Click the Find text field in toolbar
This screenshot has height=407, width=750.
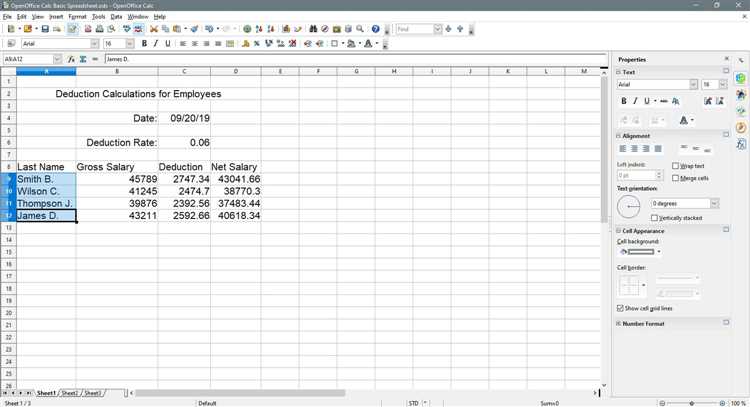[415, 29]
